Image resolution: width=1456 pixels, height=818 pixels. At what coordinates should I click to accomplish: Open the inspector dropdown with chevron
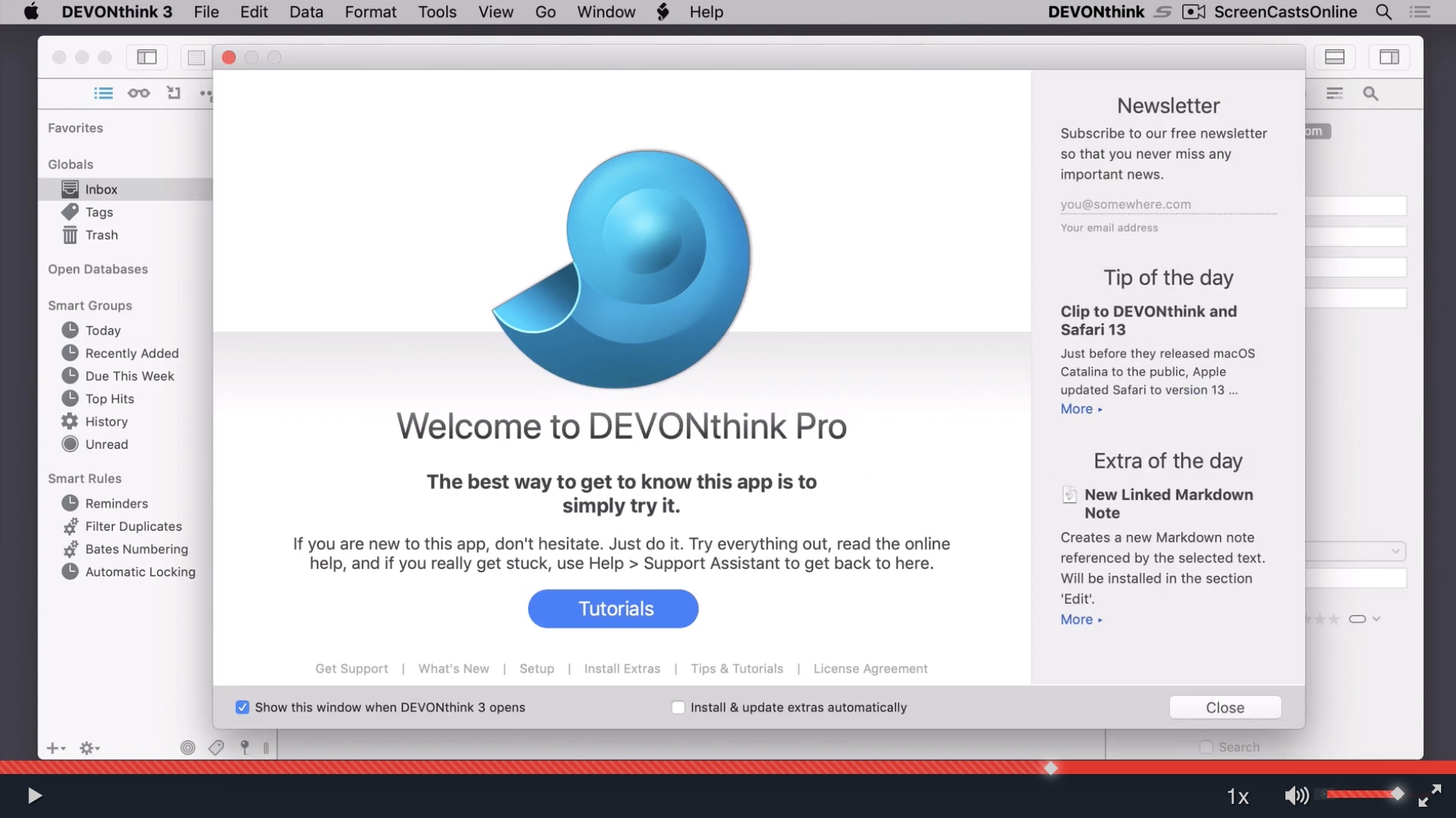1355,551
